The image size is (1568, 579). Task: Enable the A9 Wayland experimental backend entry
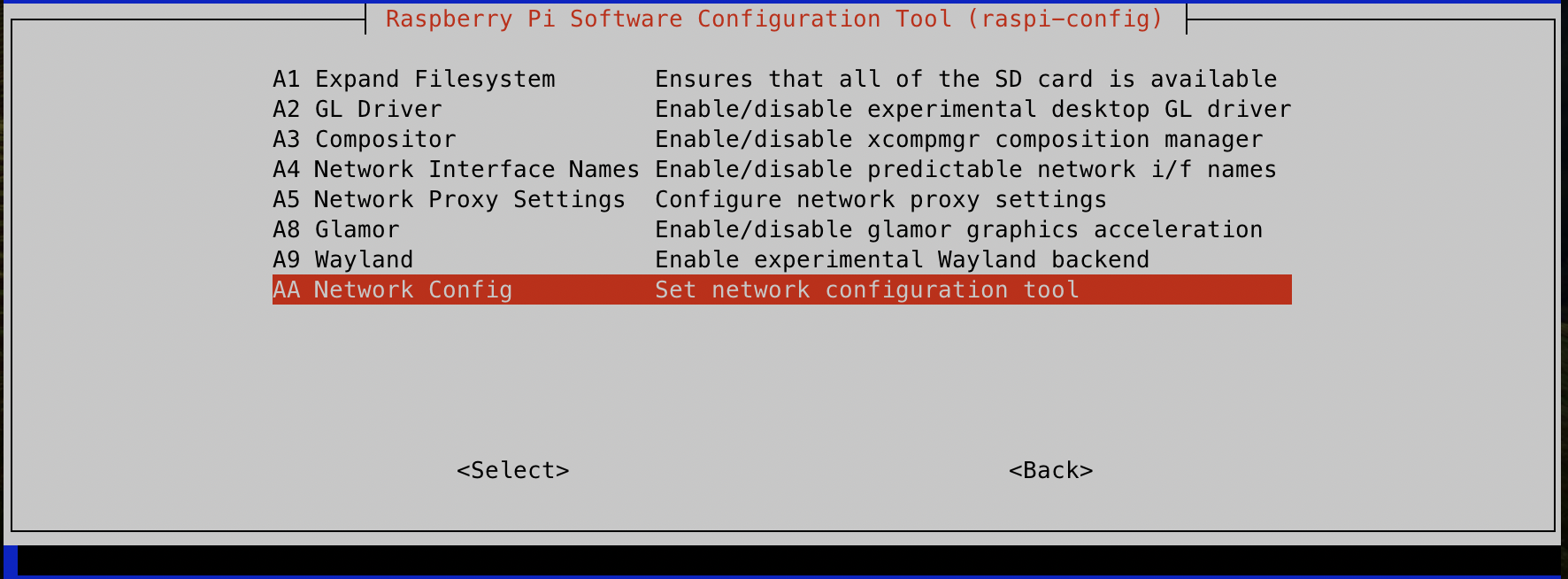[343, 259]
